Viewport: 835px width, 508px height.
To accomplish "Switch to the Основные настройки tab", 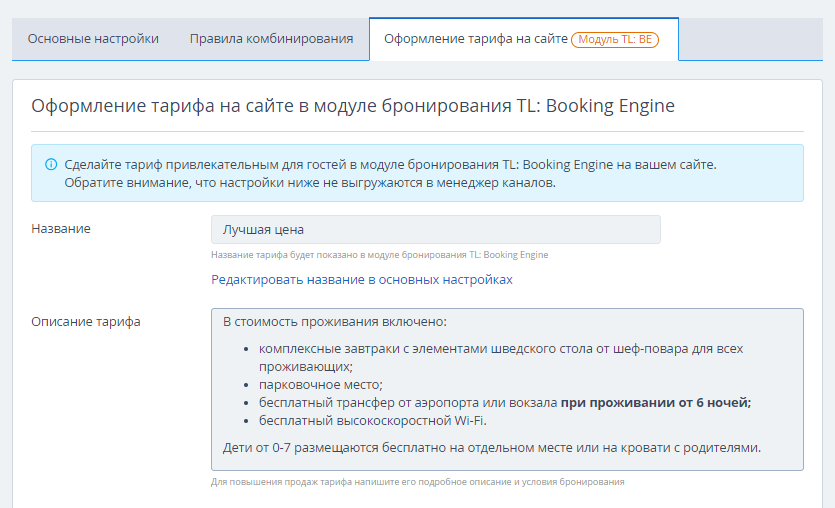I will point(93,39).
